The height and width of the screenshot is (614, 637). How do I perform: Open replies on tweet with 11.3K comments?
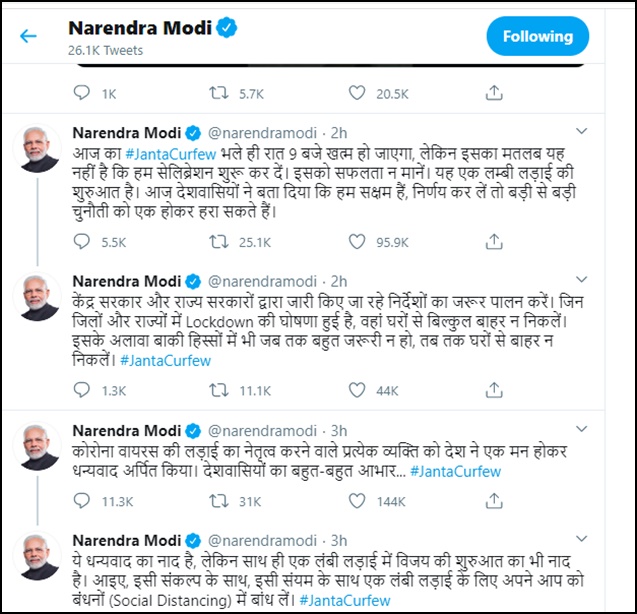coord(81,501)
